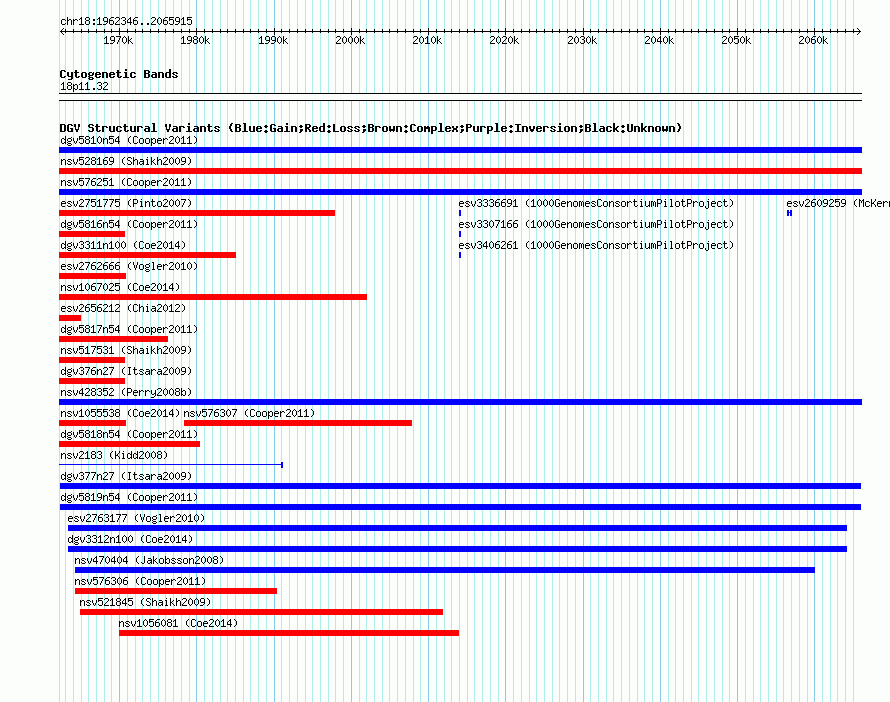Click nsv428352 (Perry2008b) label
890x702 pixels.
click(x=126, y=392)
